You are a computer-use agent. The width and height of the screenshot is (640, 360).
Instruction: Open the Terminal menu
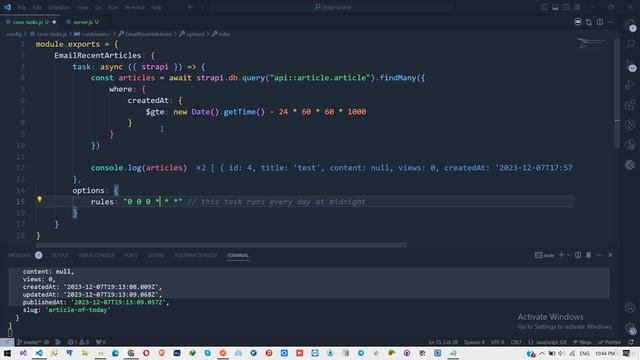pos(134,7)
